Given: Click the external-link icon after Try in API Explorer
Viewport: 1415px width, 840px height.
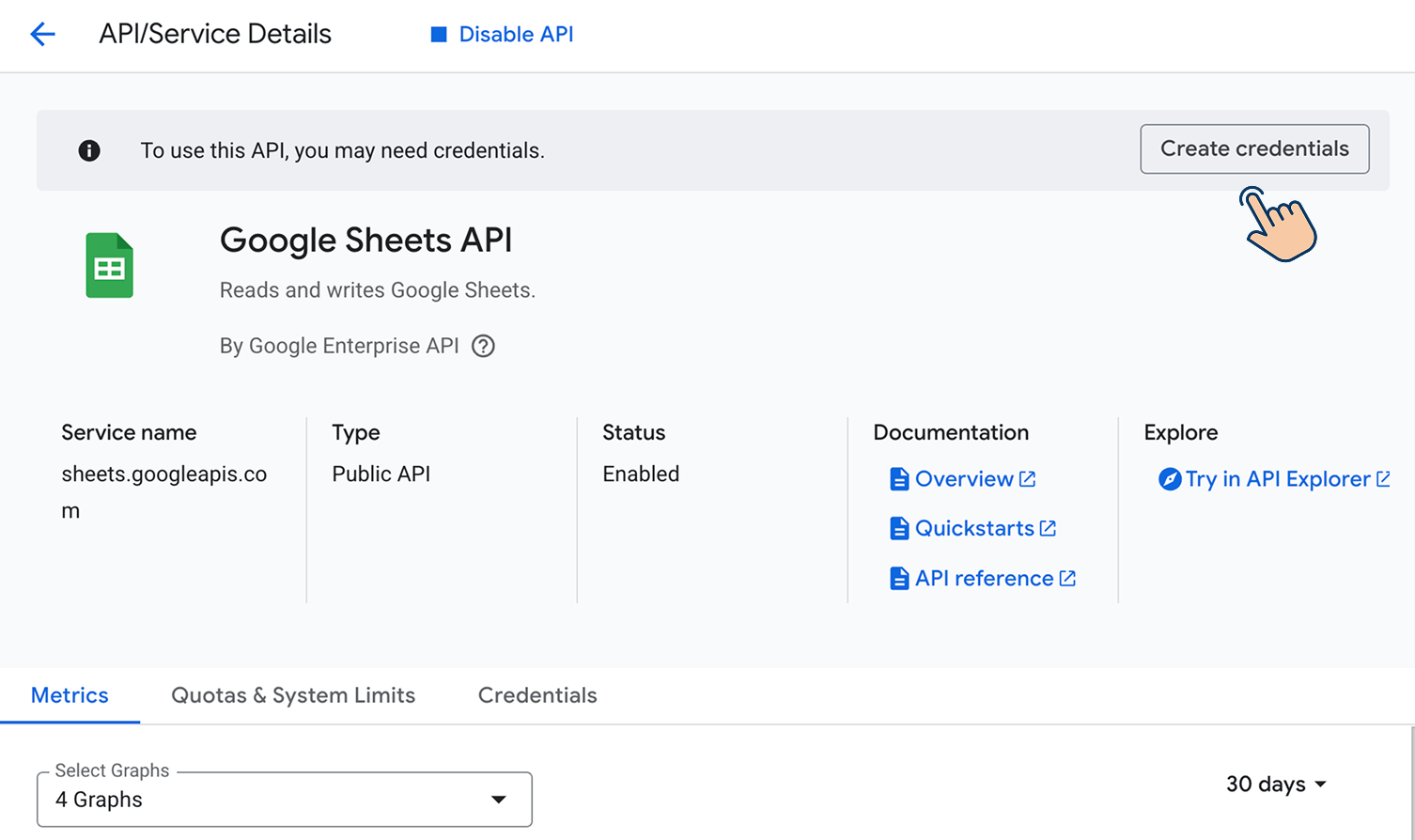Looking at the screenshot, I should coord(1383,479).
